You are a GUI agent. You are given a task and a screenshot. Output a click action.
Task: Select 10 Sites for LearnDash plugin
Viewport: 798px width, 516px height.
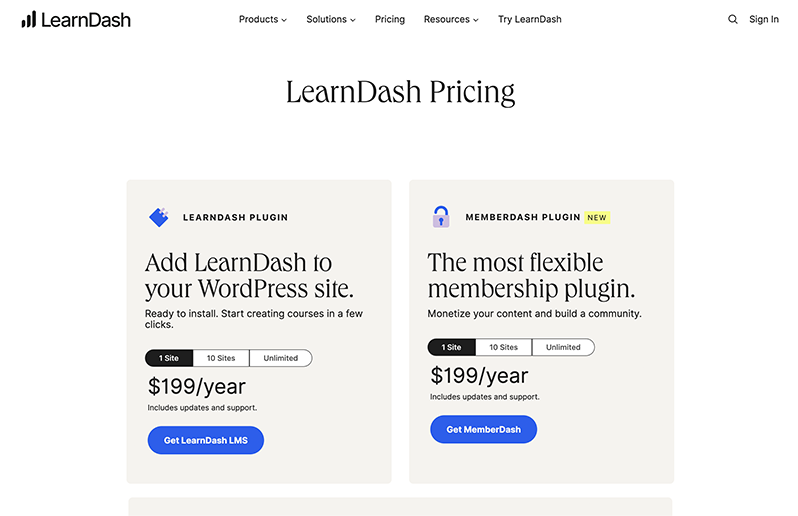[x=221, y=358]
